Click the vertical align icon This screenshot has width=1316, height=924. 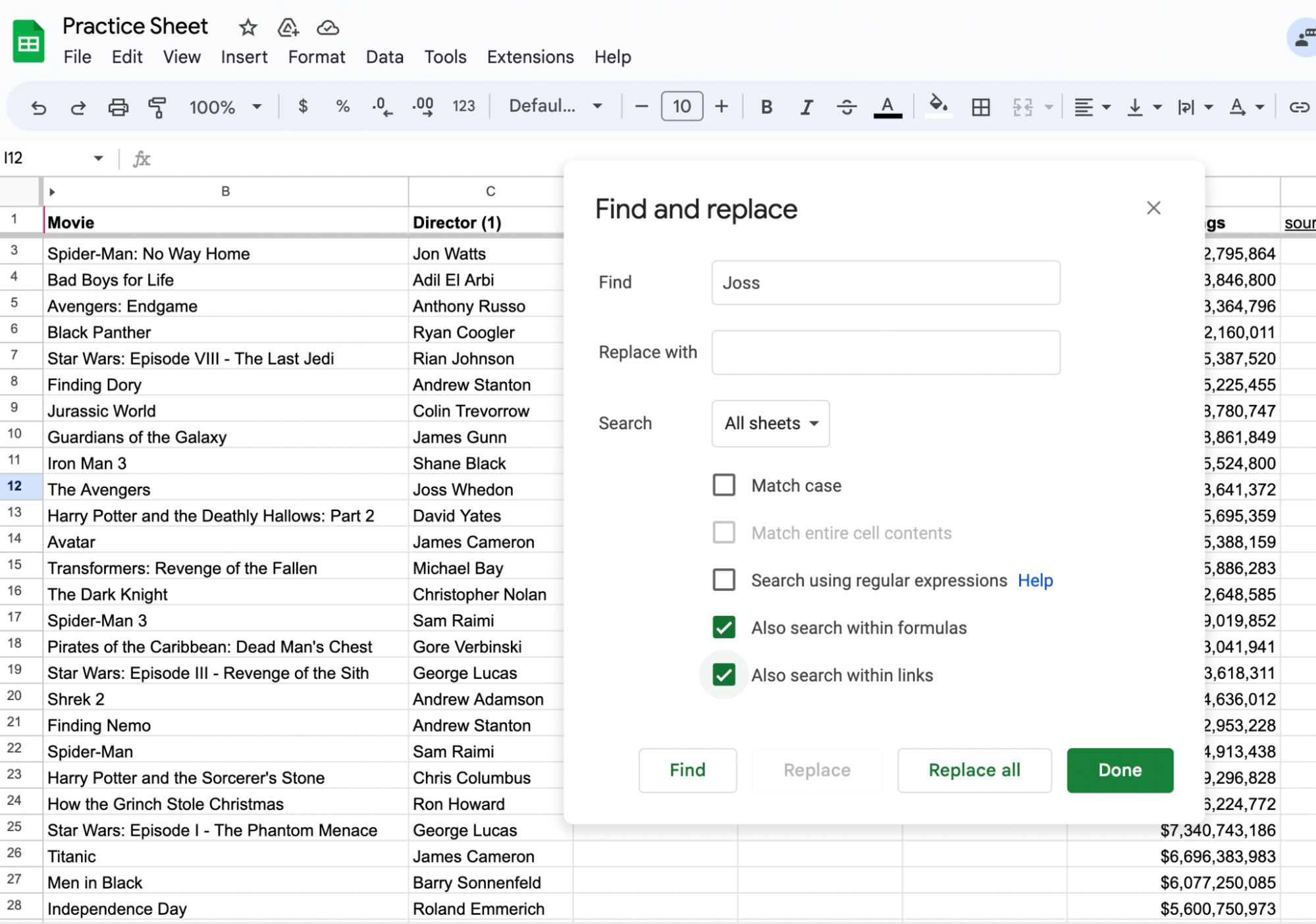pyautogui.click(x=1135, y=107)
